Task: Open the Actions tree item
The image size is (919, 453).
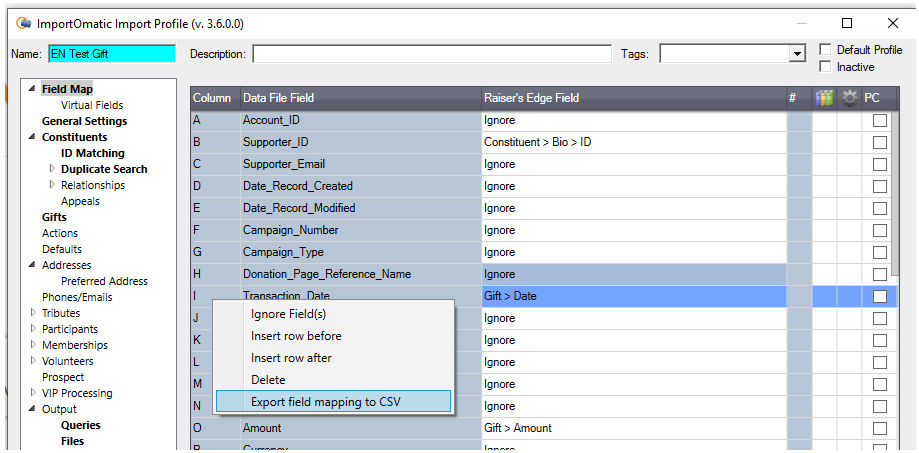Action: pos(60,233)
